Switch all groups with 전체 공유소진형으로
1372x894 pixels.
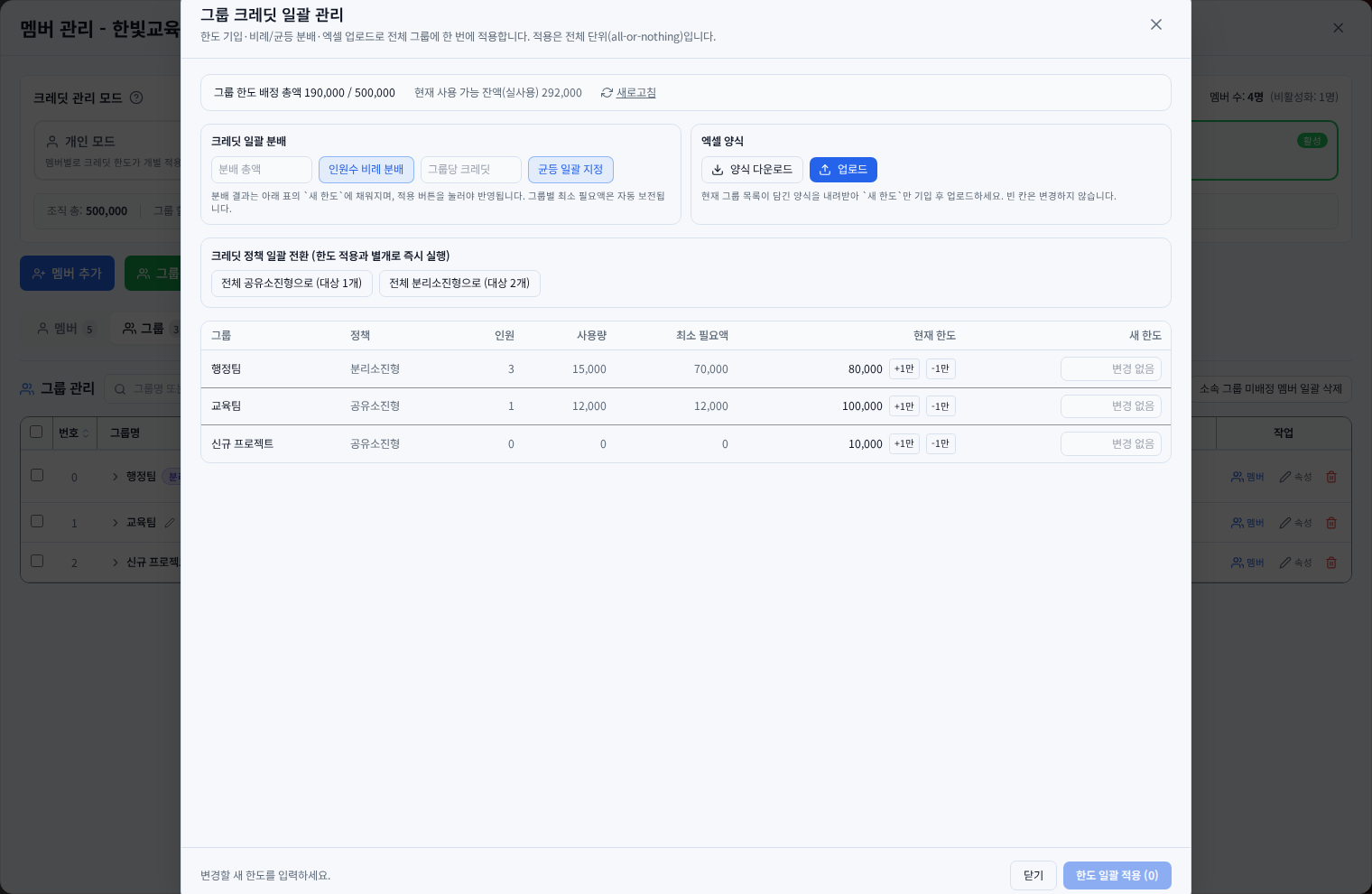[292, 284]
